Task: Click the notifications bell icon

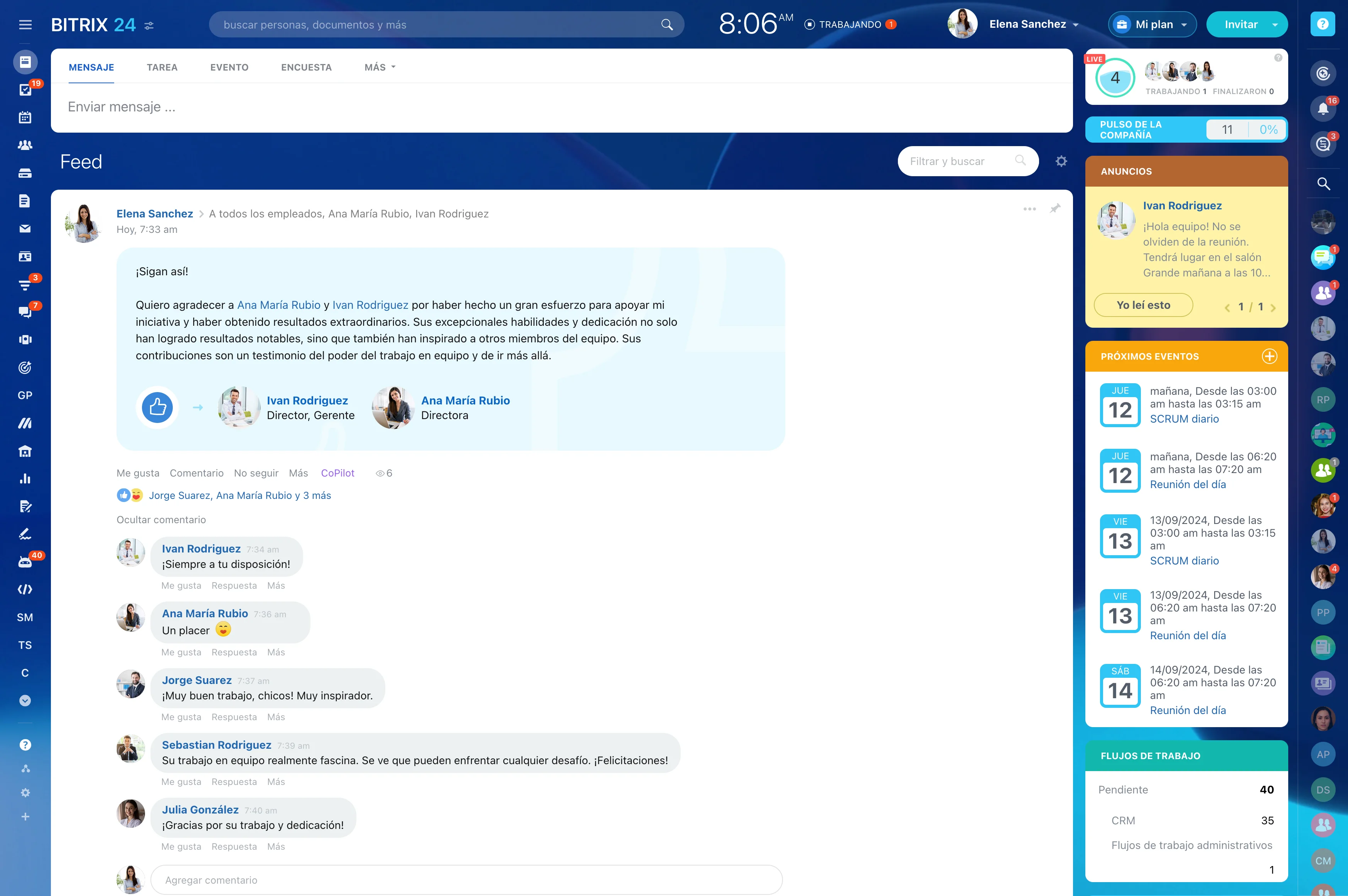Action: 1323,109
